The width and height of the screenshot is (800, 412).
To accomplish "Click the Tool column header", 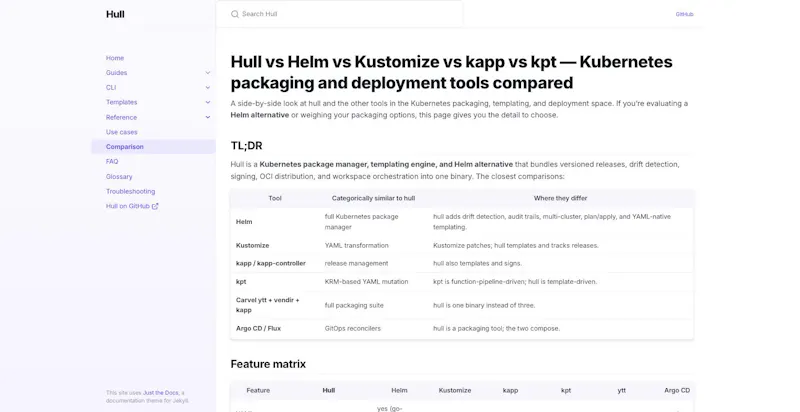I will coord(275,198).
